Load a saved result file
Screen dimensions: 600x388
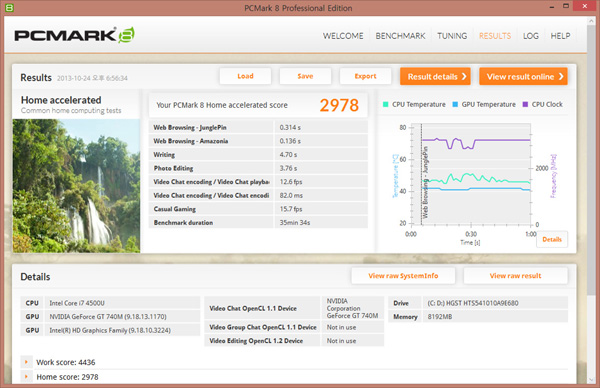(245, 76)
